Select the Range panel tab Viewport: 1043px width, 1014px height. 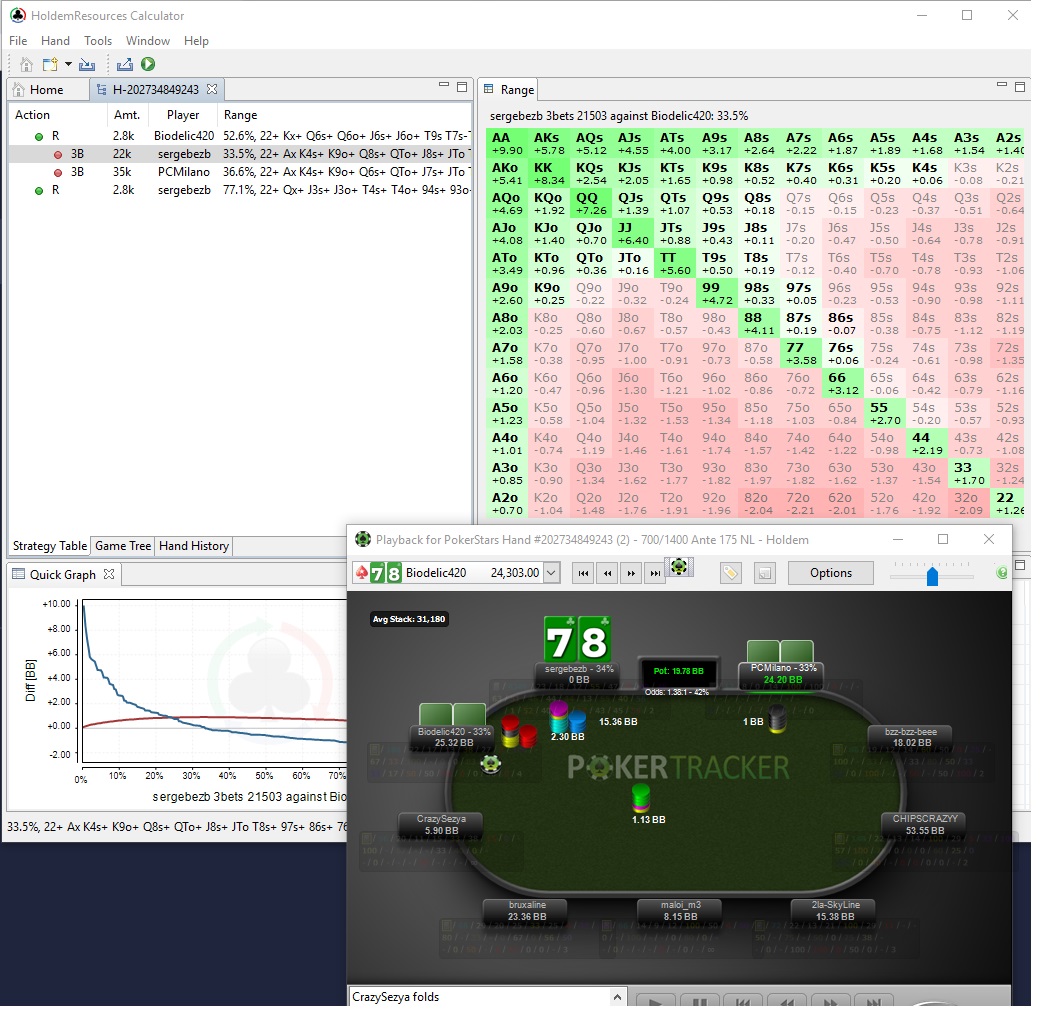point(509,90)
